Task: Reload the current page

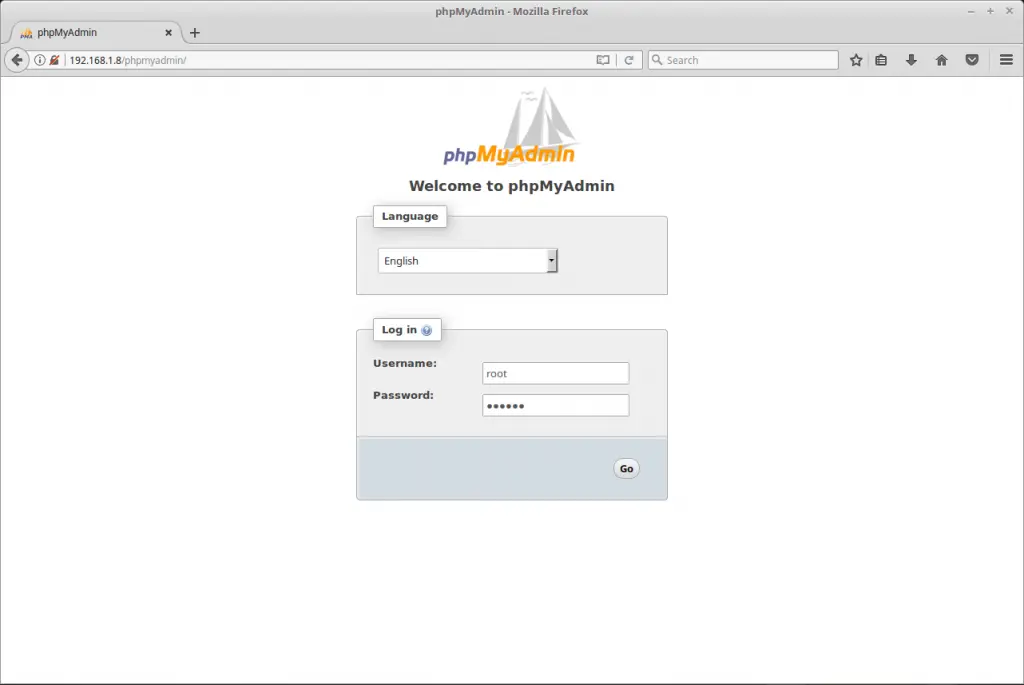Action: pyautogui.click(x=629, y=60)
